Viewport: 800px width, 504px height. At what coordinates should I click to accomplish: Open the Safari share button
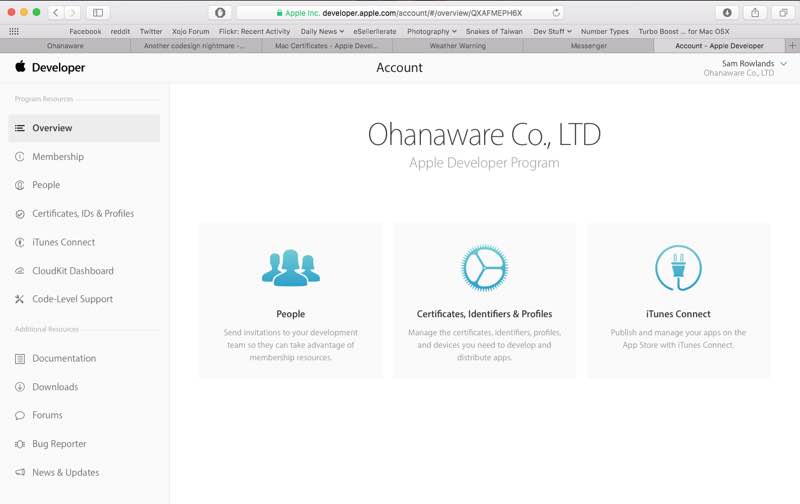click(x=755, y=12)
